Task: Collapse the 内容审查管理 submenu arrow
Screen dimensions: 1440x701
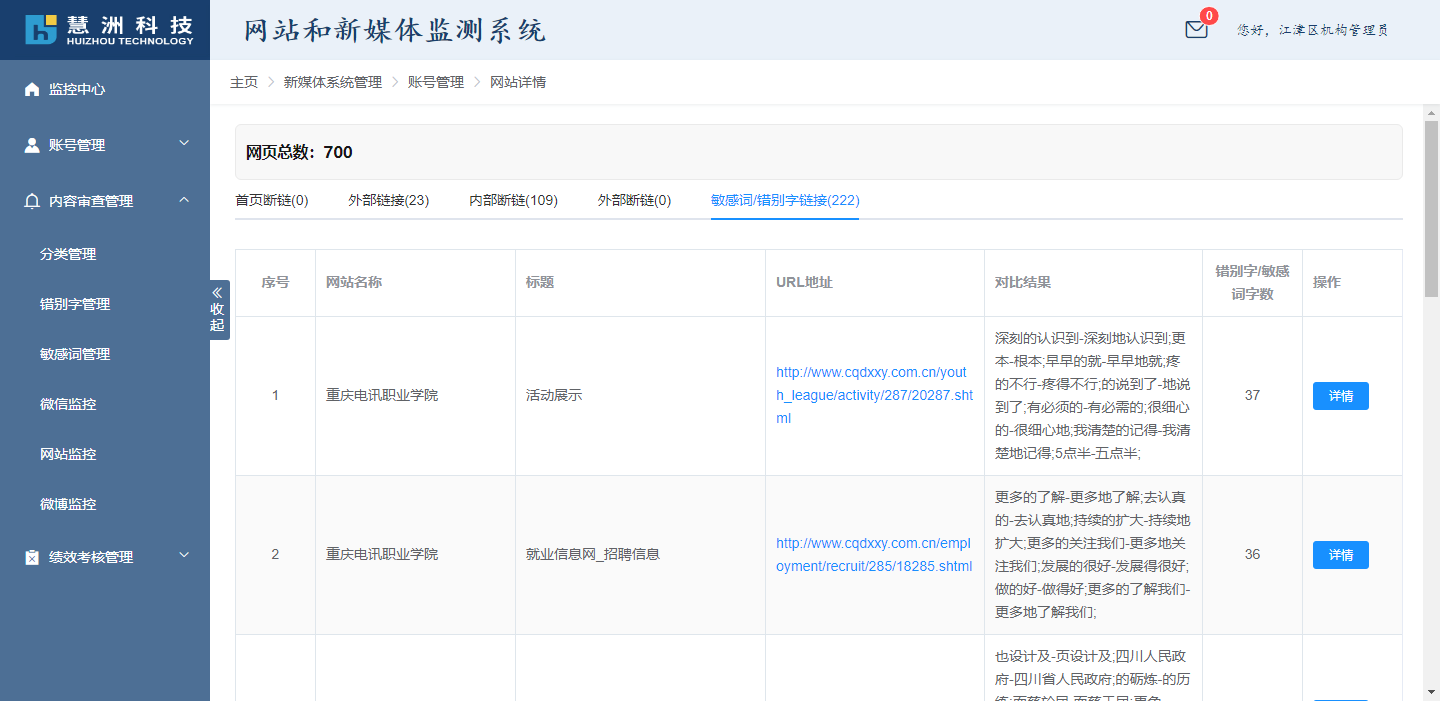Action: tap(184, 200)
